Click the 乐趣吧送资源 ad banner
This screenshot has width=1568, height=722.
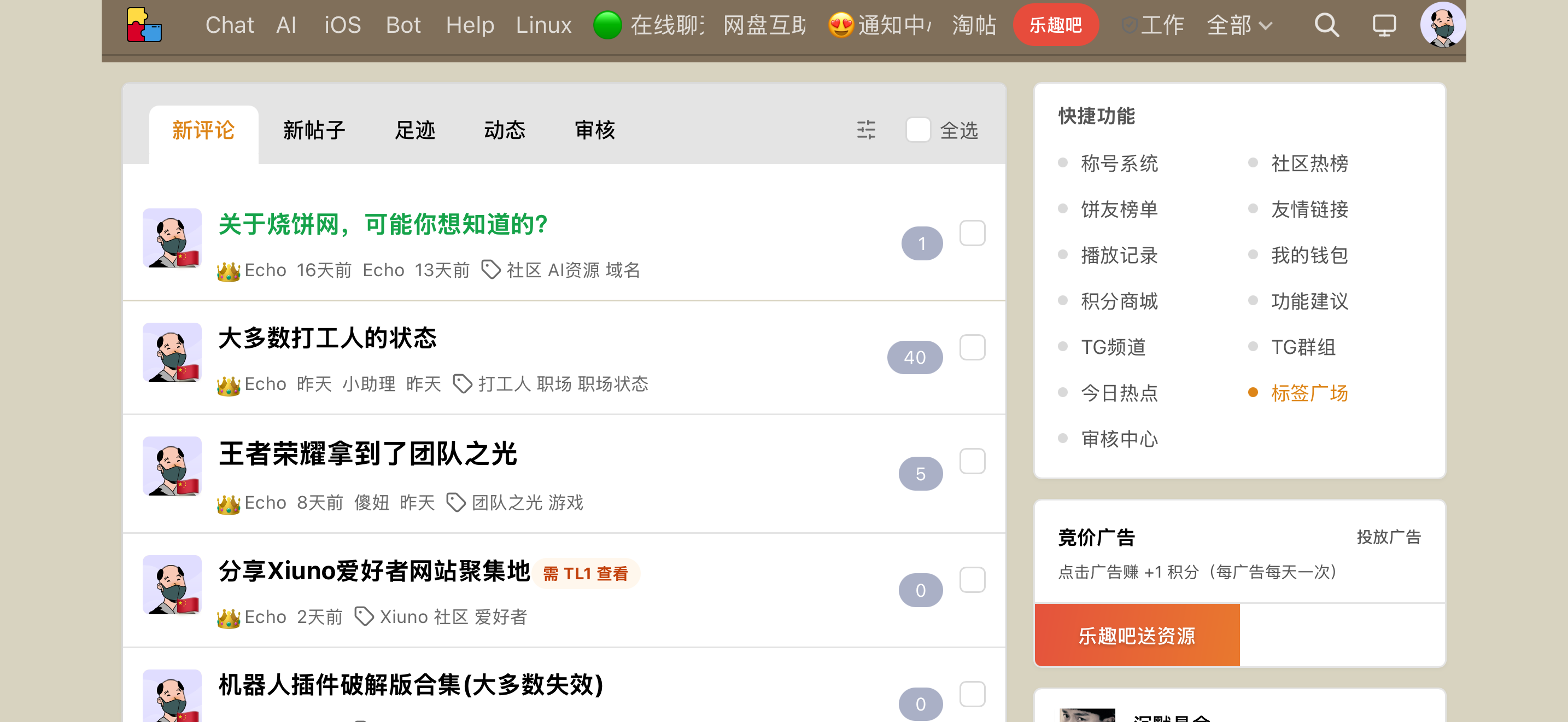point(1137,635)
